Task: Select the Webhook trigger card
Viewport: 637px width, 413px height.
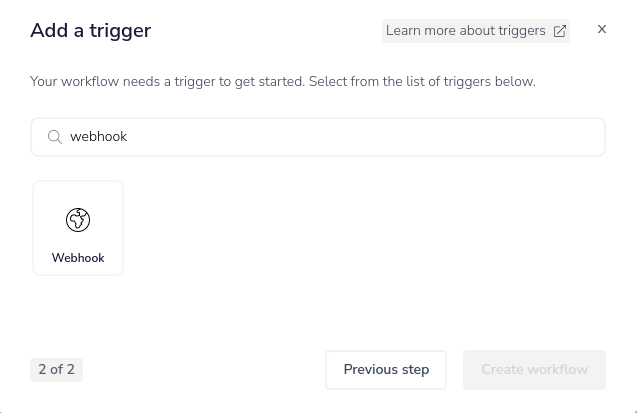Action: pos(78,228)
